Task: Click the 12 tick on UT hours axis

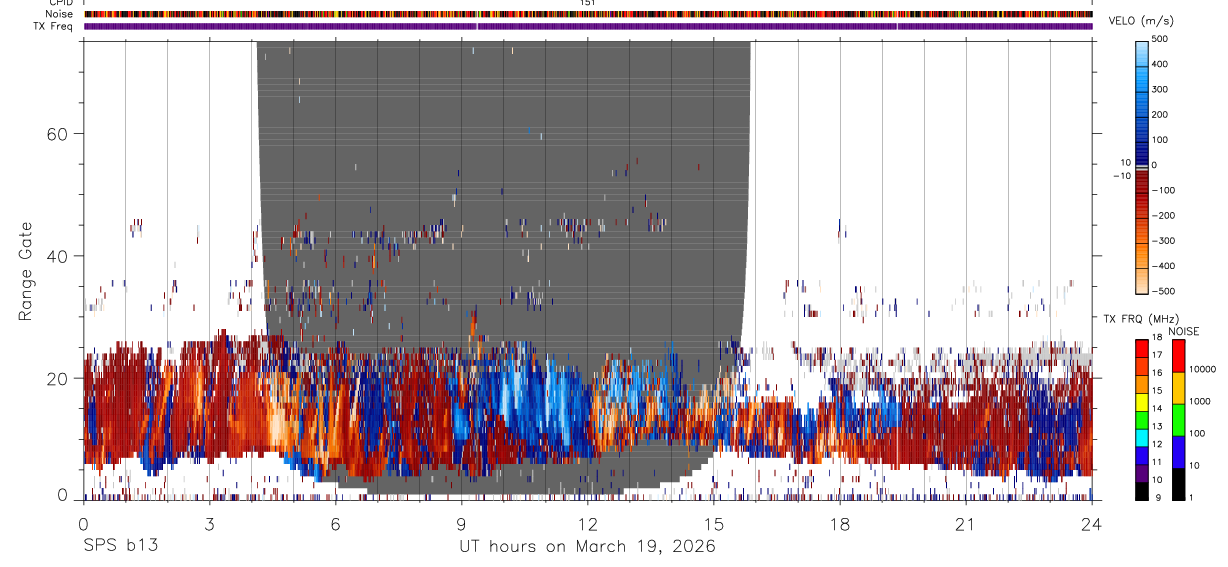Action: pyautogui.click(x=587, y=523)
